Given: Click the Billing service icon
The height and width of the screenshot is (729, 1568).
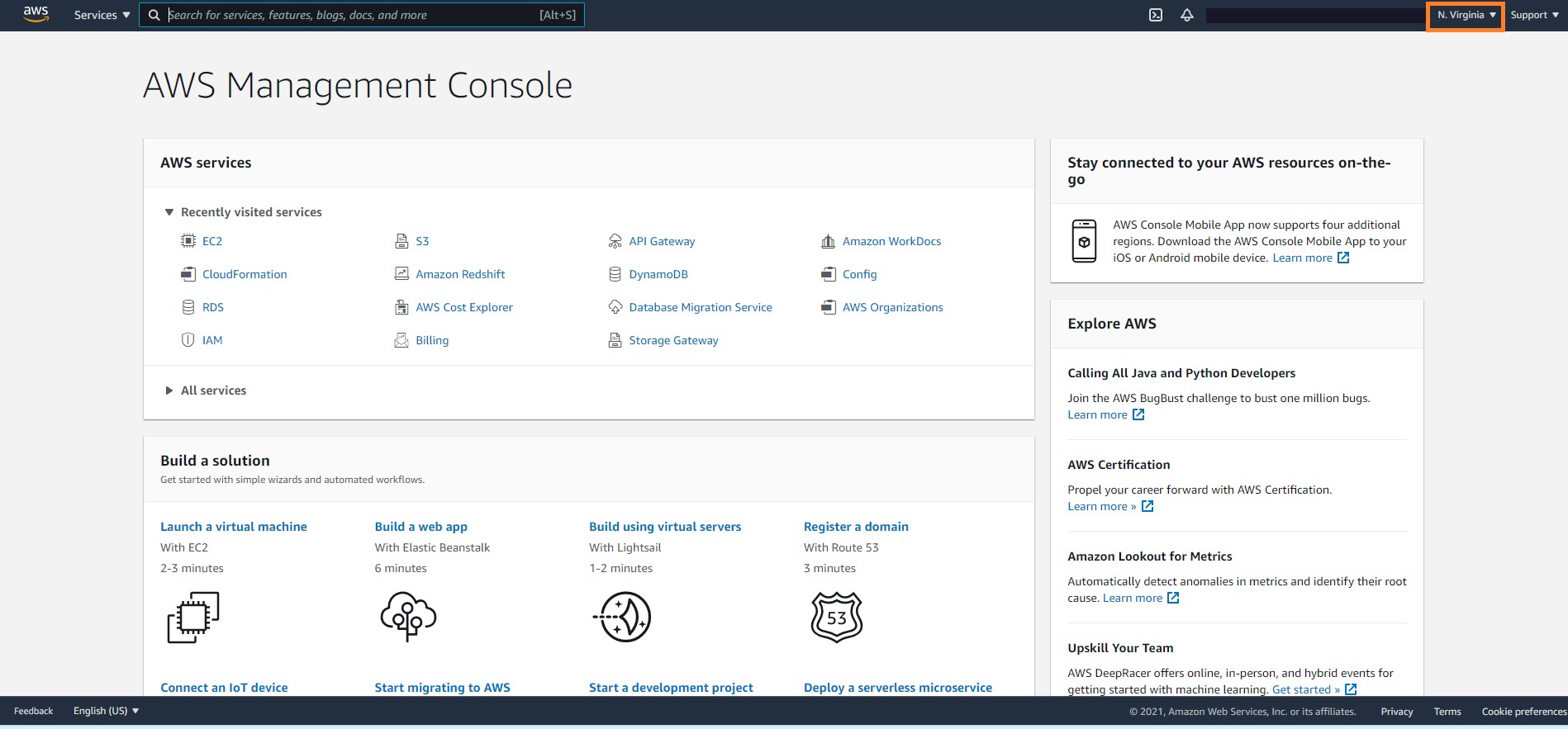Looking at the screenshot, I should point(402,340).
